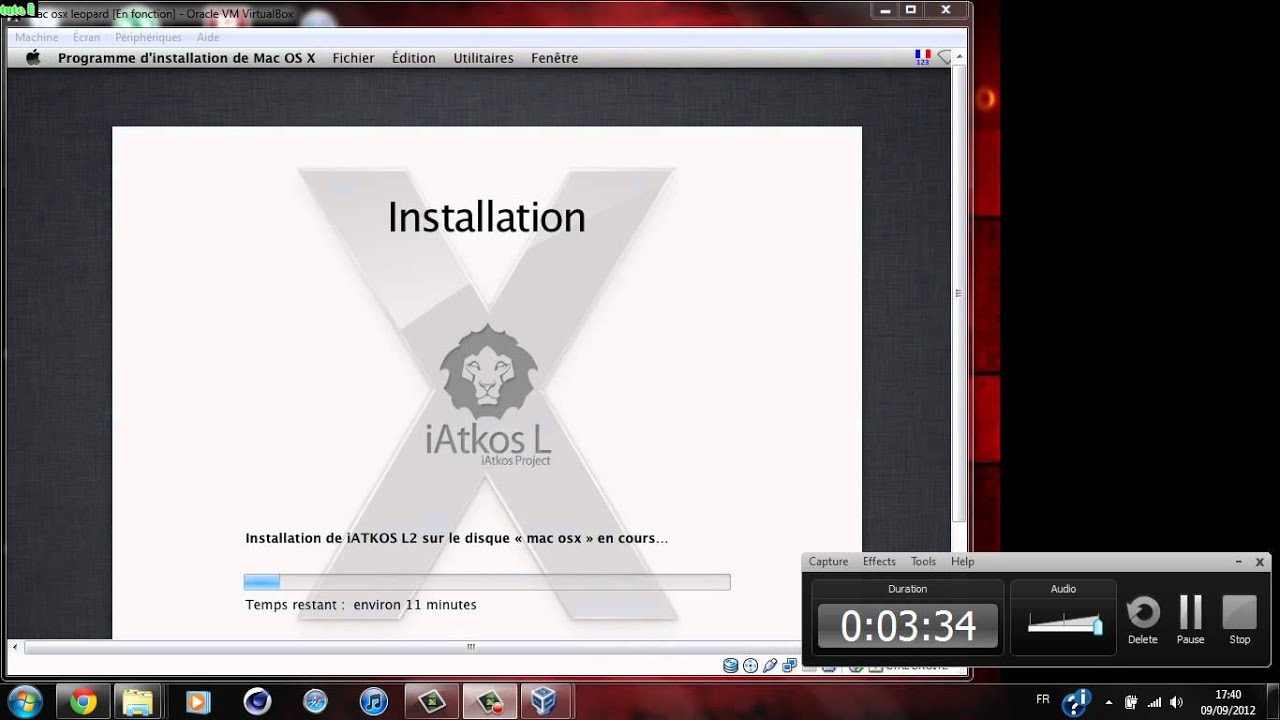Image resolution: width=1280 pixels, height=720 pixels.
Task: Open the Utilitaires menu
Action: pos(483,58)
